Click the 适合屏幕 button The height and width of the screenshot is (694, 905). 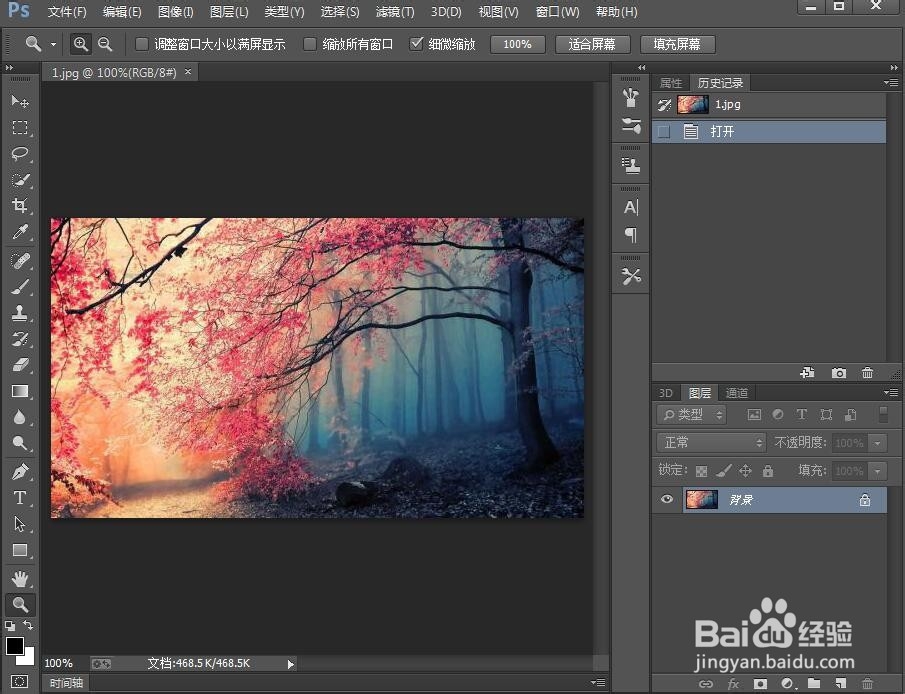click(x=592, y=44)
